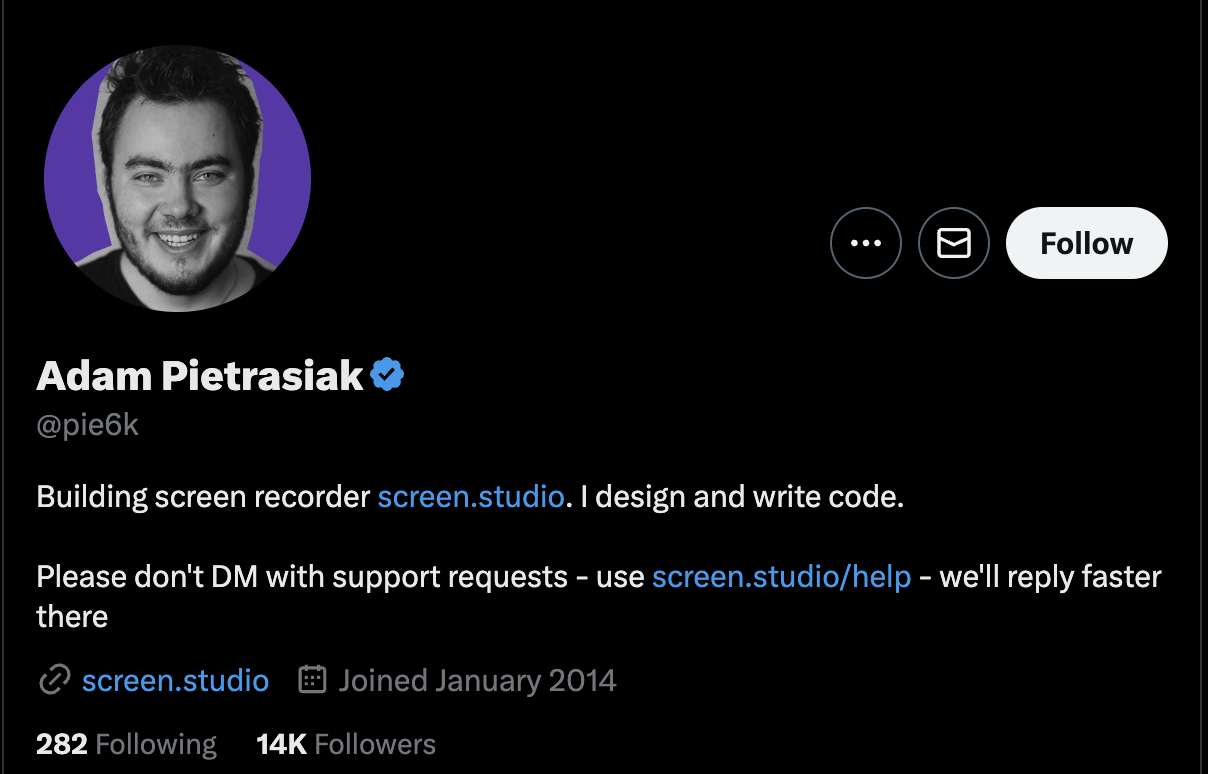The height and width of the screenshot is (774, 1208).
Task: Click the link chain icon next to screen.studio
Action: (x=55, y=680)
